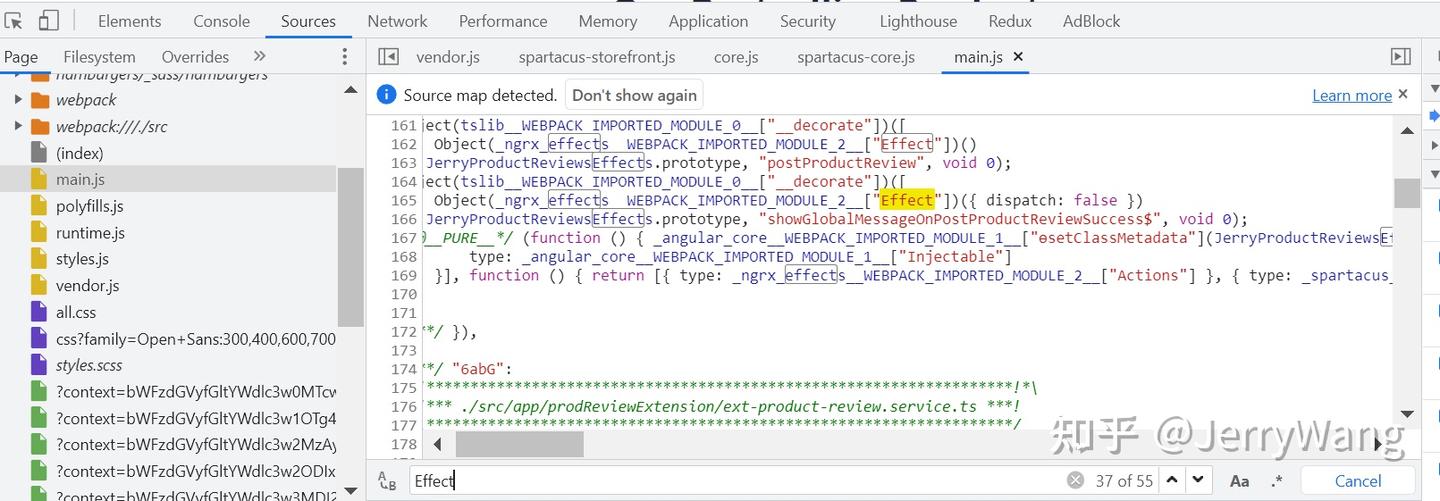Image resolution: width=1440 pixels, height=501 pixels.
Task: Open the Elements panel tab
Action: click(x=130, y=21)
